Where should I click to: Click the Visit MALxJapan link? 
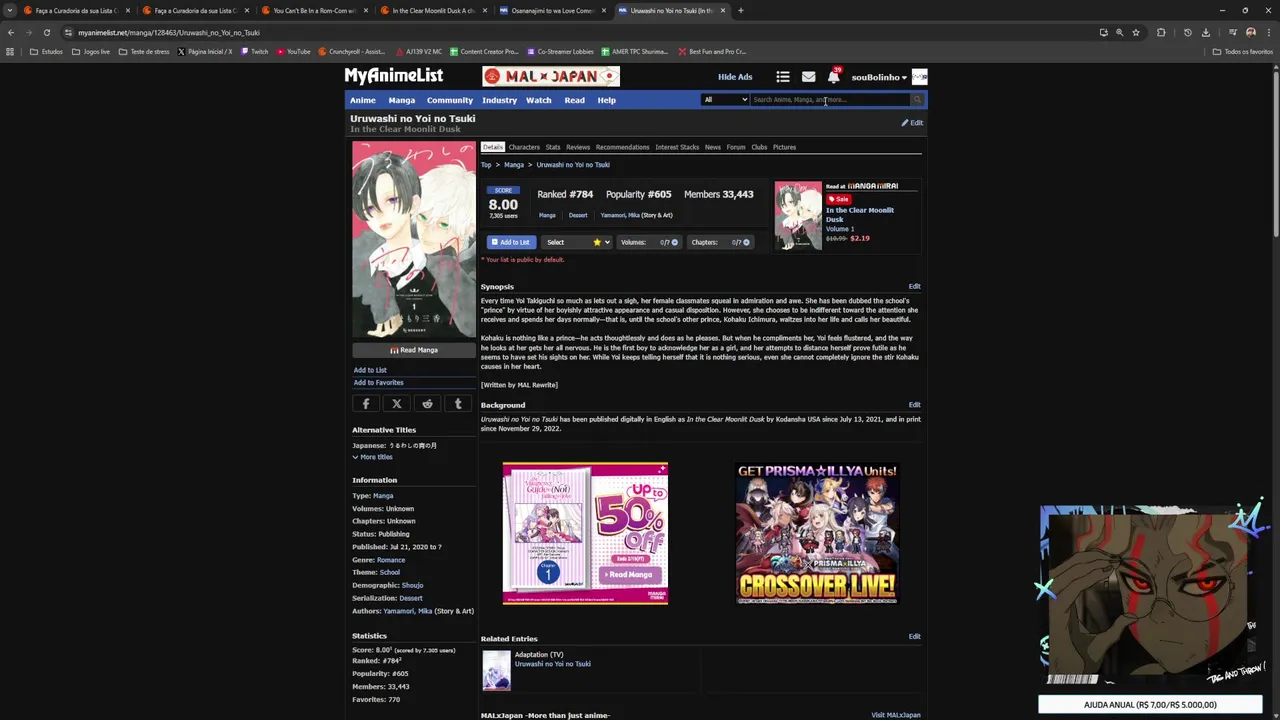click(x=896, y=715)
